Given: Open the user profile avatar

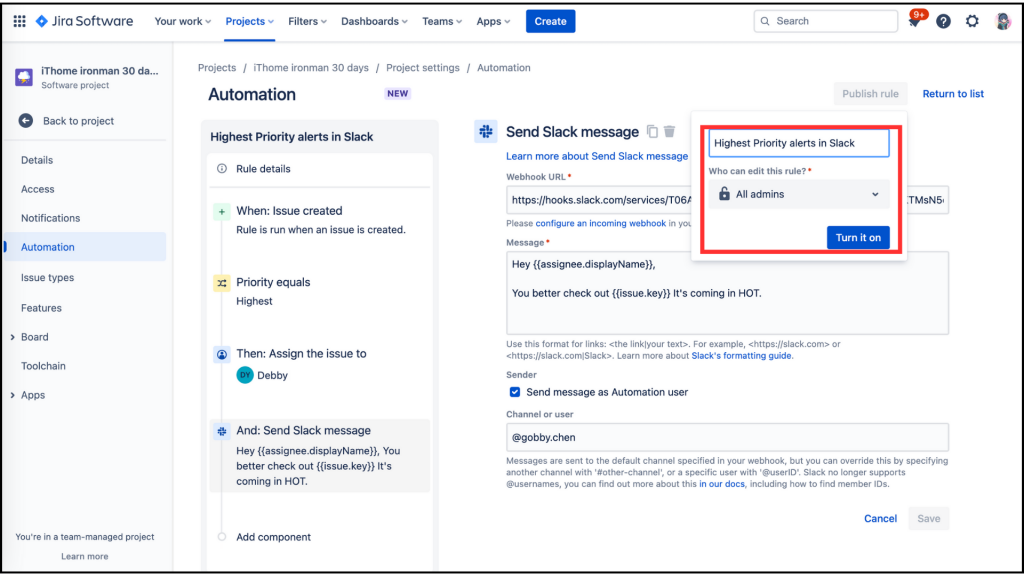Looking at the screenshot, I should pyautogui.click(x=1002, y=22).
